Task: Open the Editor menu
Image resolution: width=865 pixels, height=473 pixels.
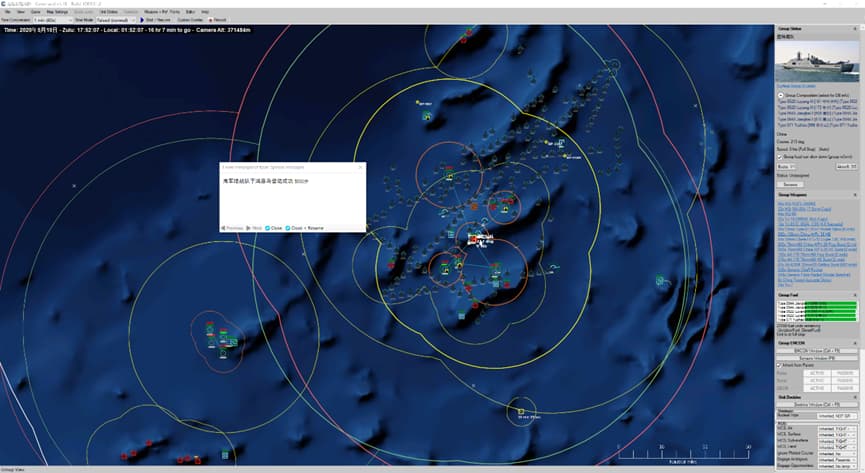Action: (x=190, y=12)
